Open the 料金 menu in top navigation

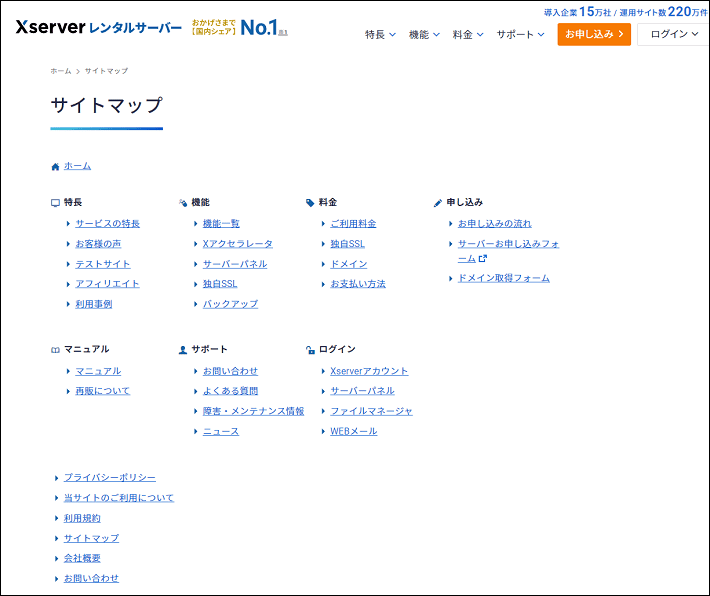468,34
